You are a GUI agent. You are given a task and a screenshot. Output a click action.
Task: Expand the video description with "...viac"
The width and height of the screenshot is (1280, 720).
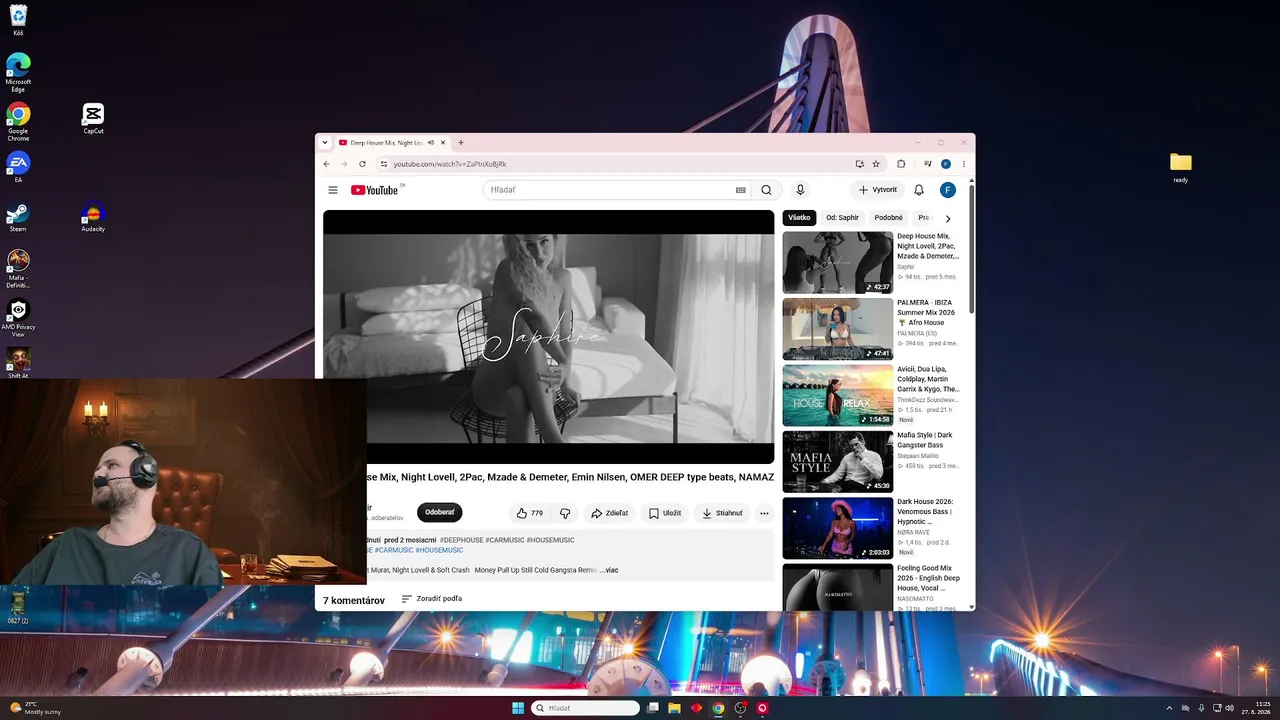tap(609, 570)
